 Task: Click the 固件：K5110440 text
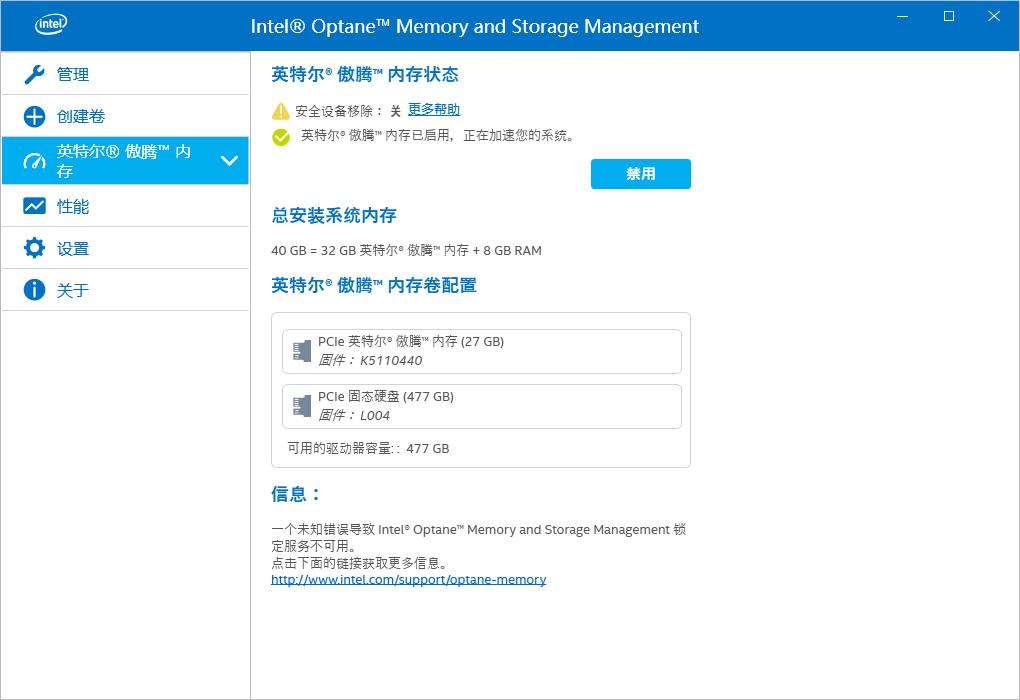(370, 360)
